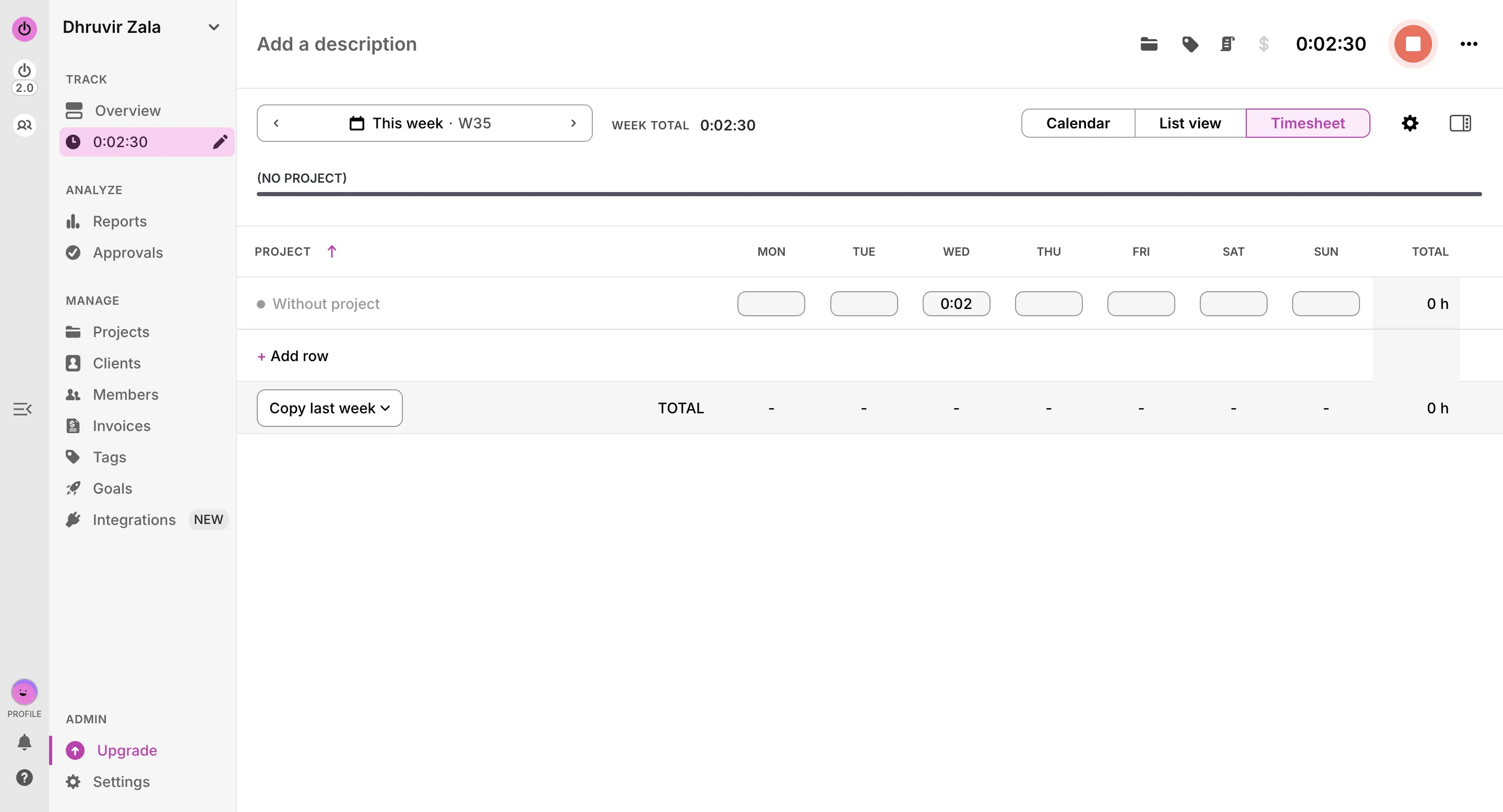The width and height of the screenshot is (1503, 812).
Task: Click the pink Toggl power logo icon
Action: click(x=24, y=29)
